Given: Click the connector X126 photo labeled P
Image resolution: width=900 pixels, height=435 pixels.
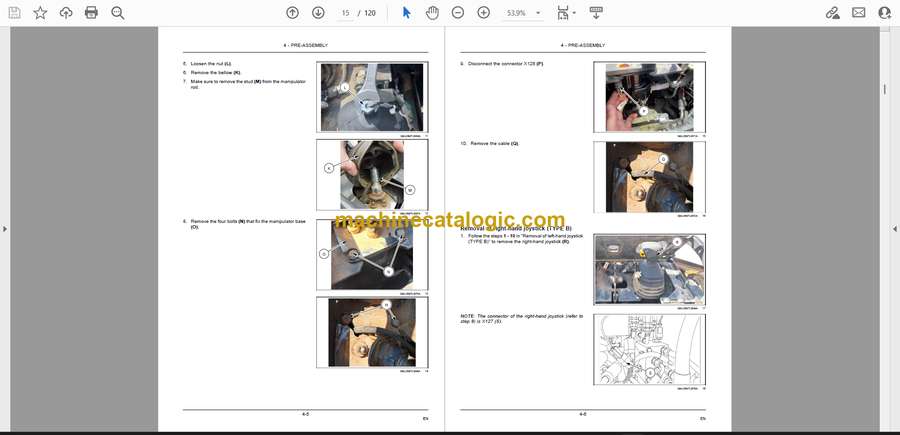Looking at the screenshot, I should (x=649, y=97).
